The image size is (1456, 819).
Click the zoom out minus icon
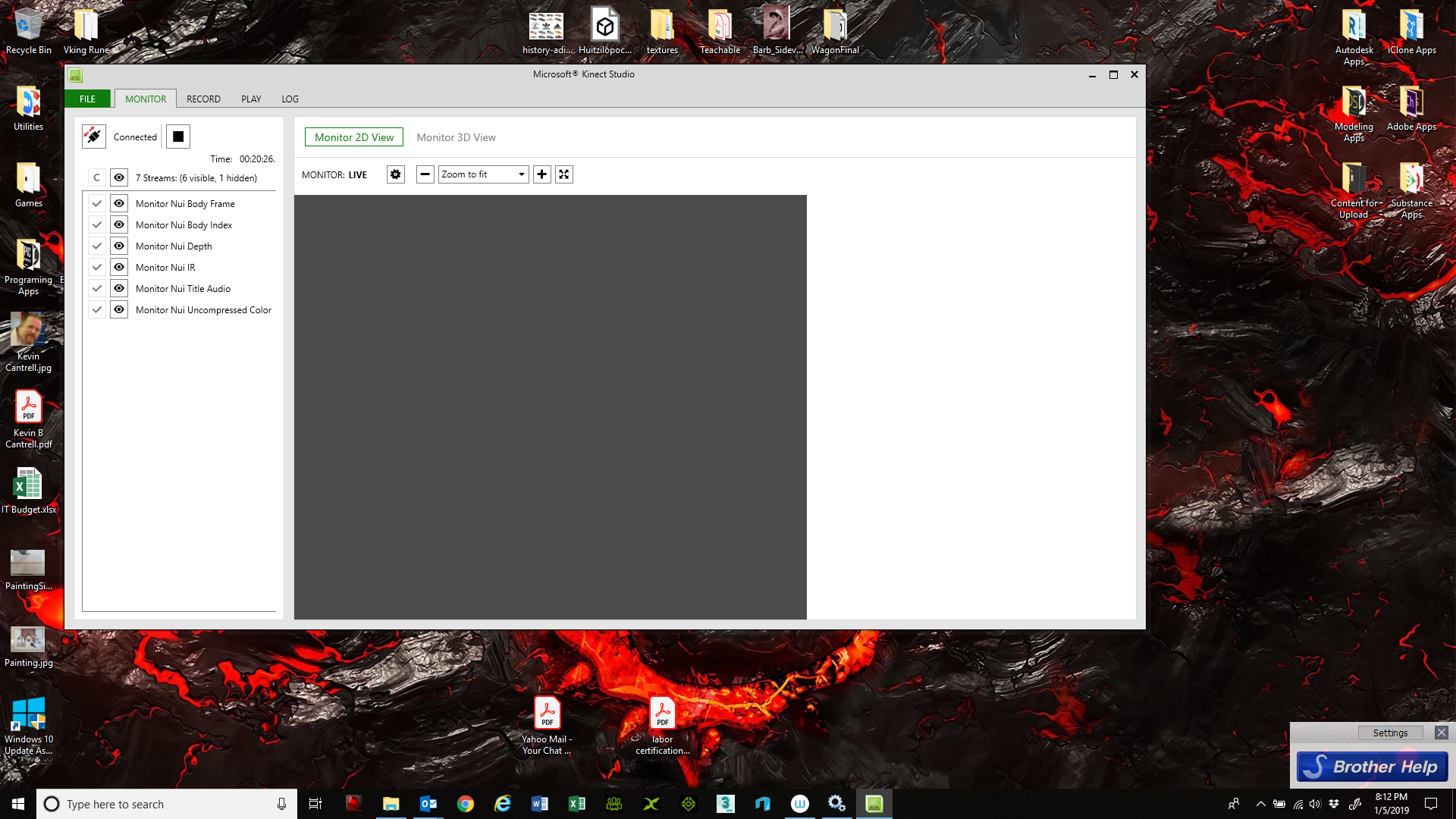pos(424,175)
